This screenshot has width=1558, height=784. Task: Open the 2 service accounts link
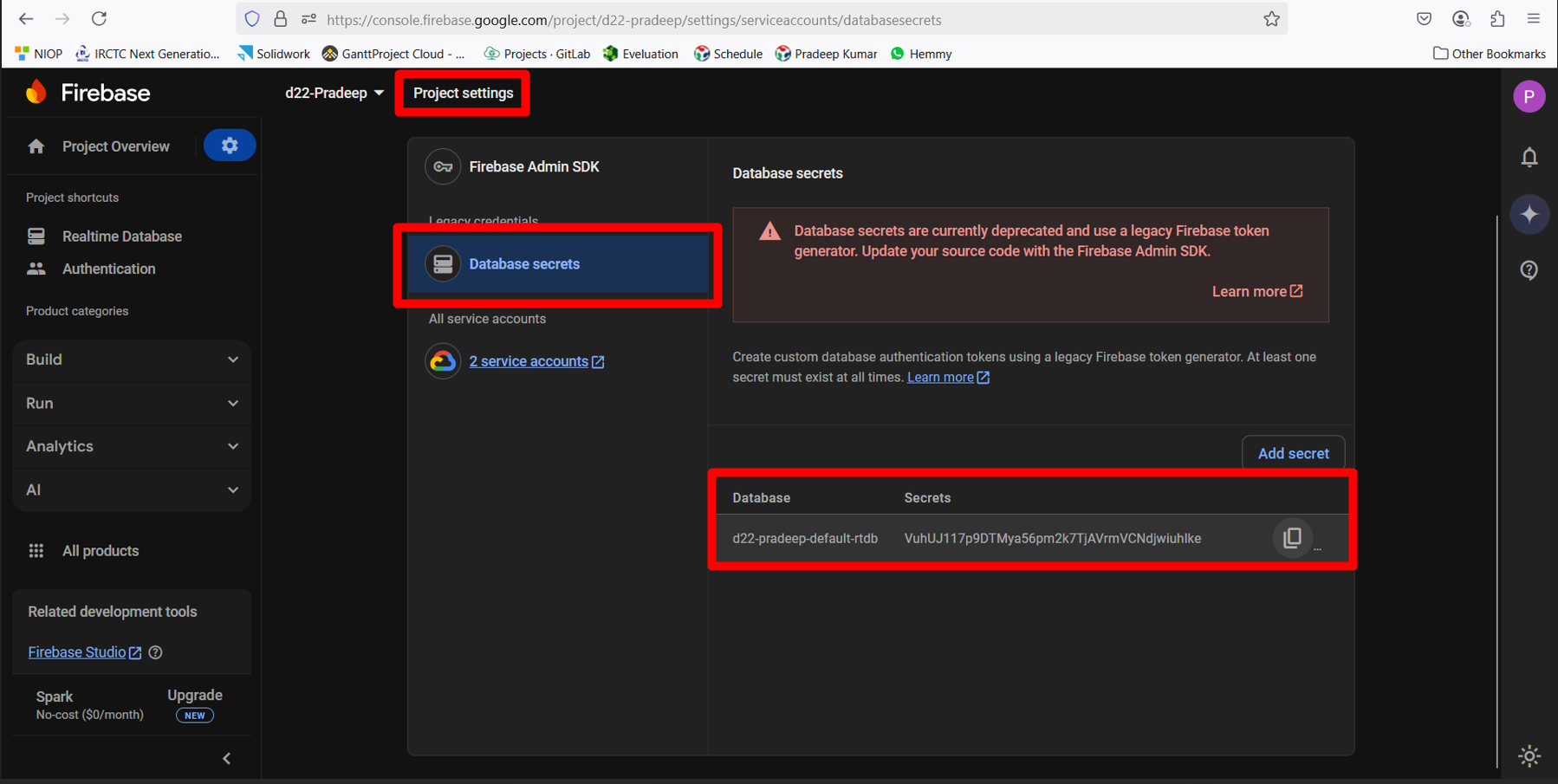pyautogui.click(x=536, y=361)
